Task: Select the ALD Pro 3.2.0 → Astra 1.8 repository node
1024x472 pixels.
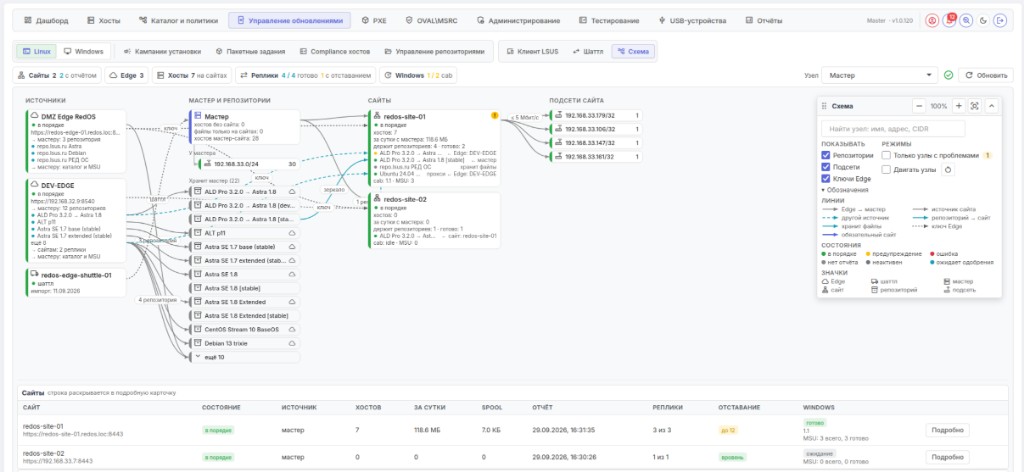Action: tap(244, 191)
